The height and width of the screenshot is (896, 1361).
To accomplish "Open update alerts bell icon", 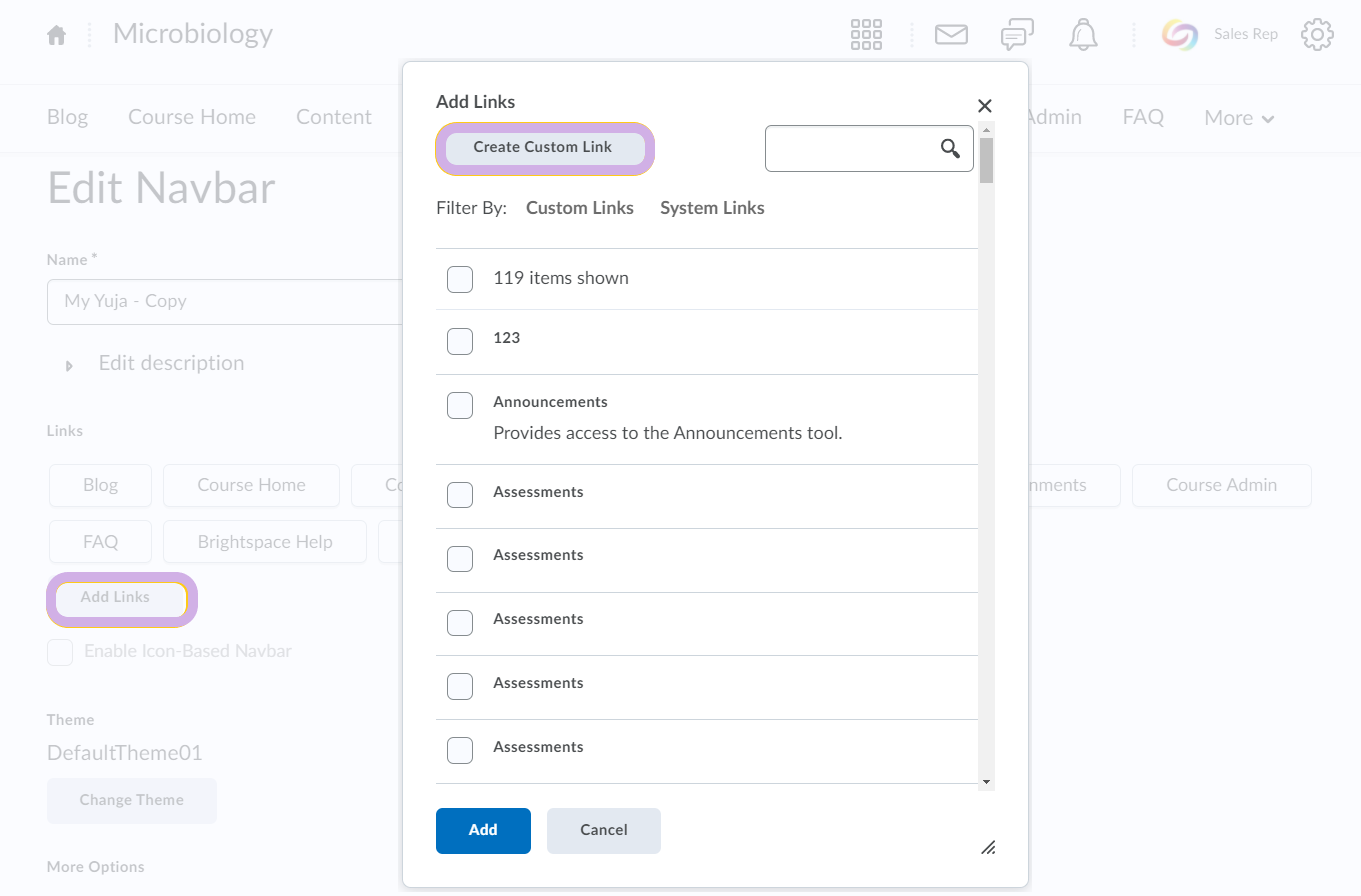I will point(1083,34).
